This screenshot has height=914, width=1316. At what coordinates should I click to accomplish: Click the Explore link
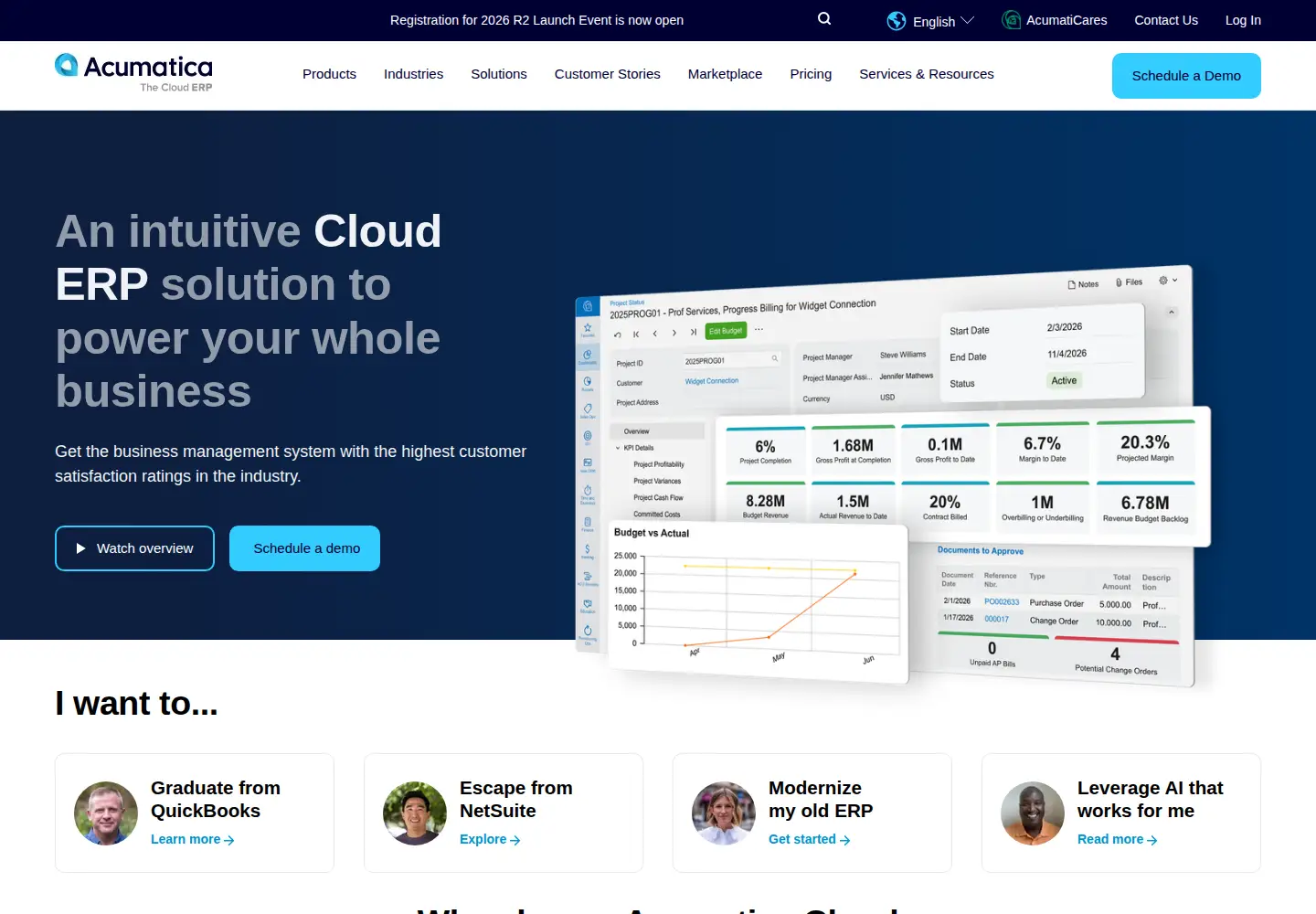tap(490, 839)
